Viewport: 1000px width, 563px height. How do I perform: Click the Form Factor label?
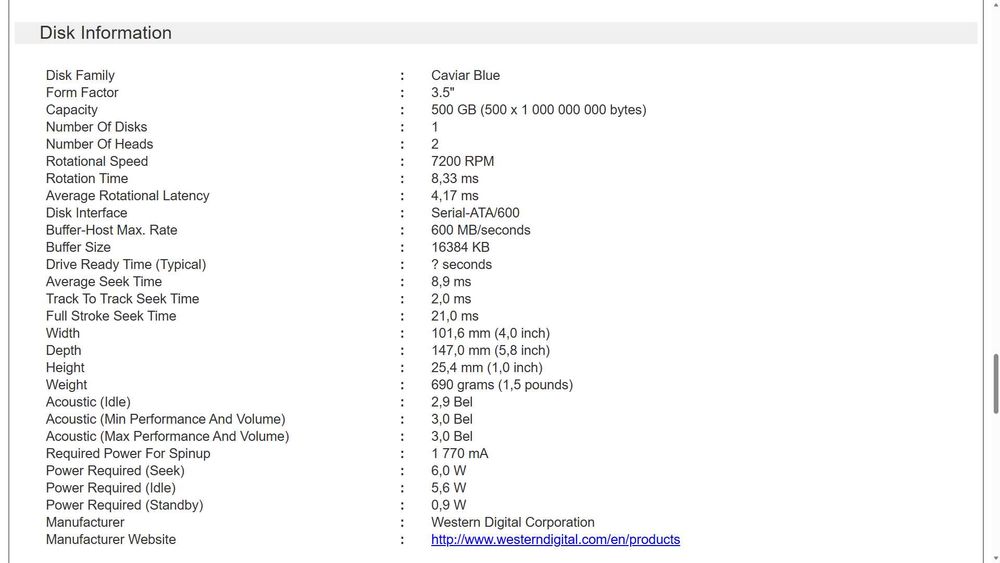[x=82, y=92]
